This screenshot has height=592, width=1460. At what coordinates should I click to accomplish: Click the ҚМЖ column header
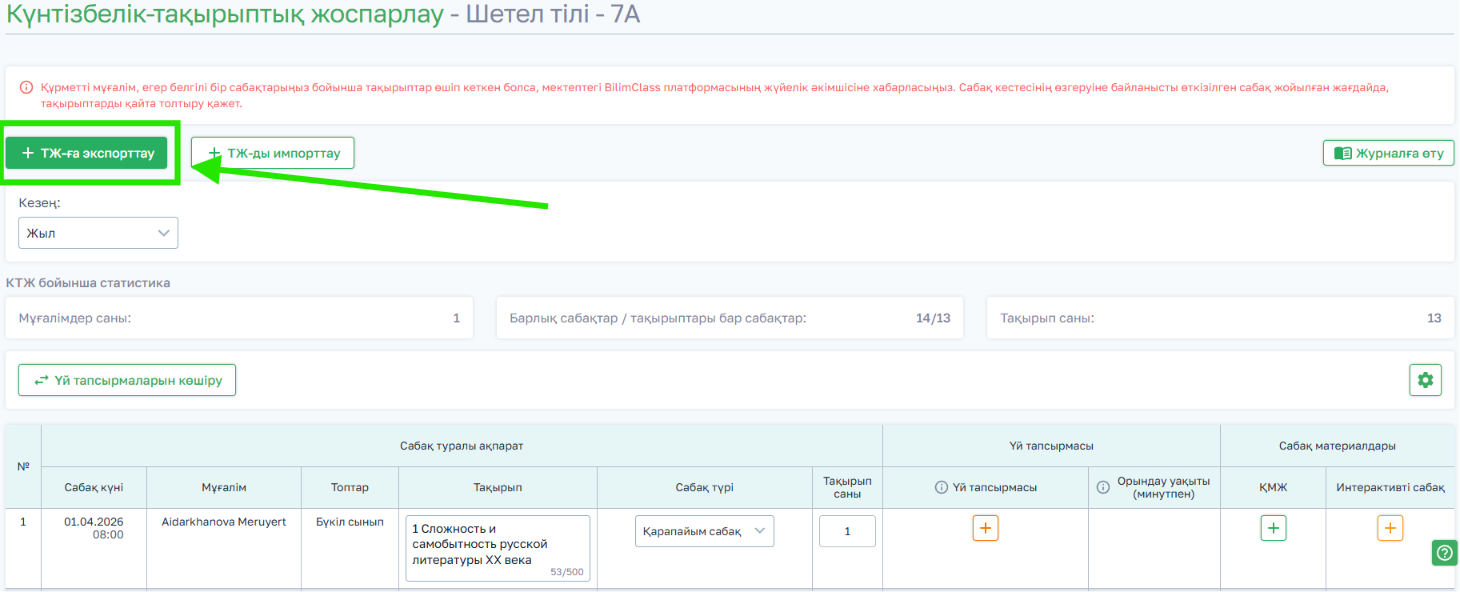(x=1273, y=488)
